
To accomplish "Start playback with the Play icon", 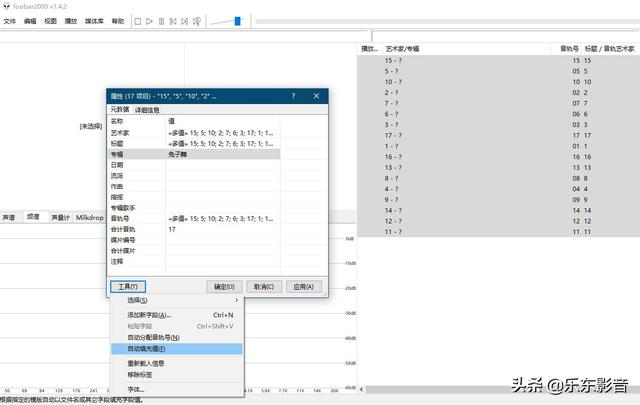I will point(149,21).
